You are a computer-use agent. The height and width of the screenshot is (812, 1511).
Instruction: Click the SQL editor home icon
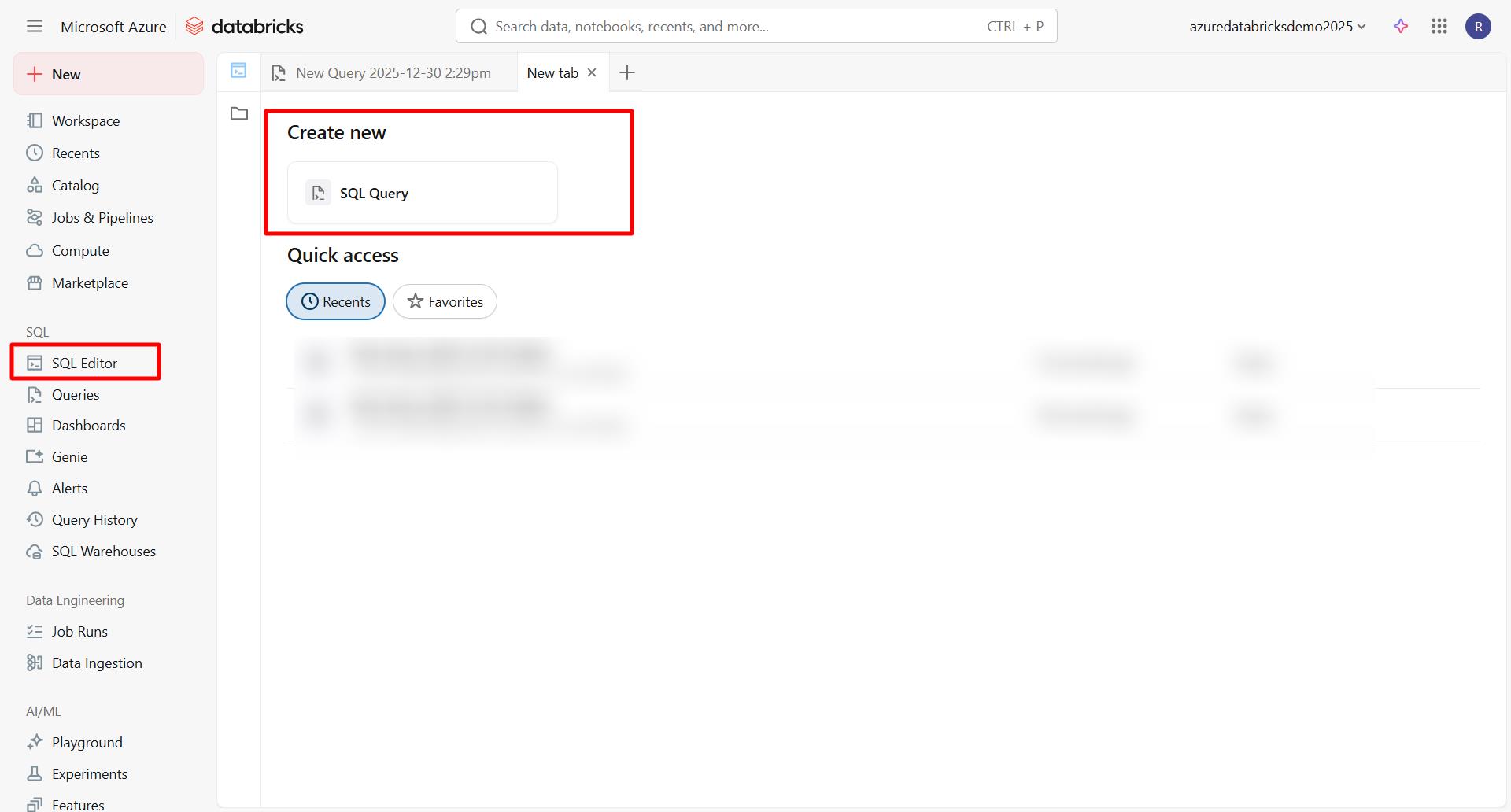[238, 71]
